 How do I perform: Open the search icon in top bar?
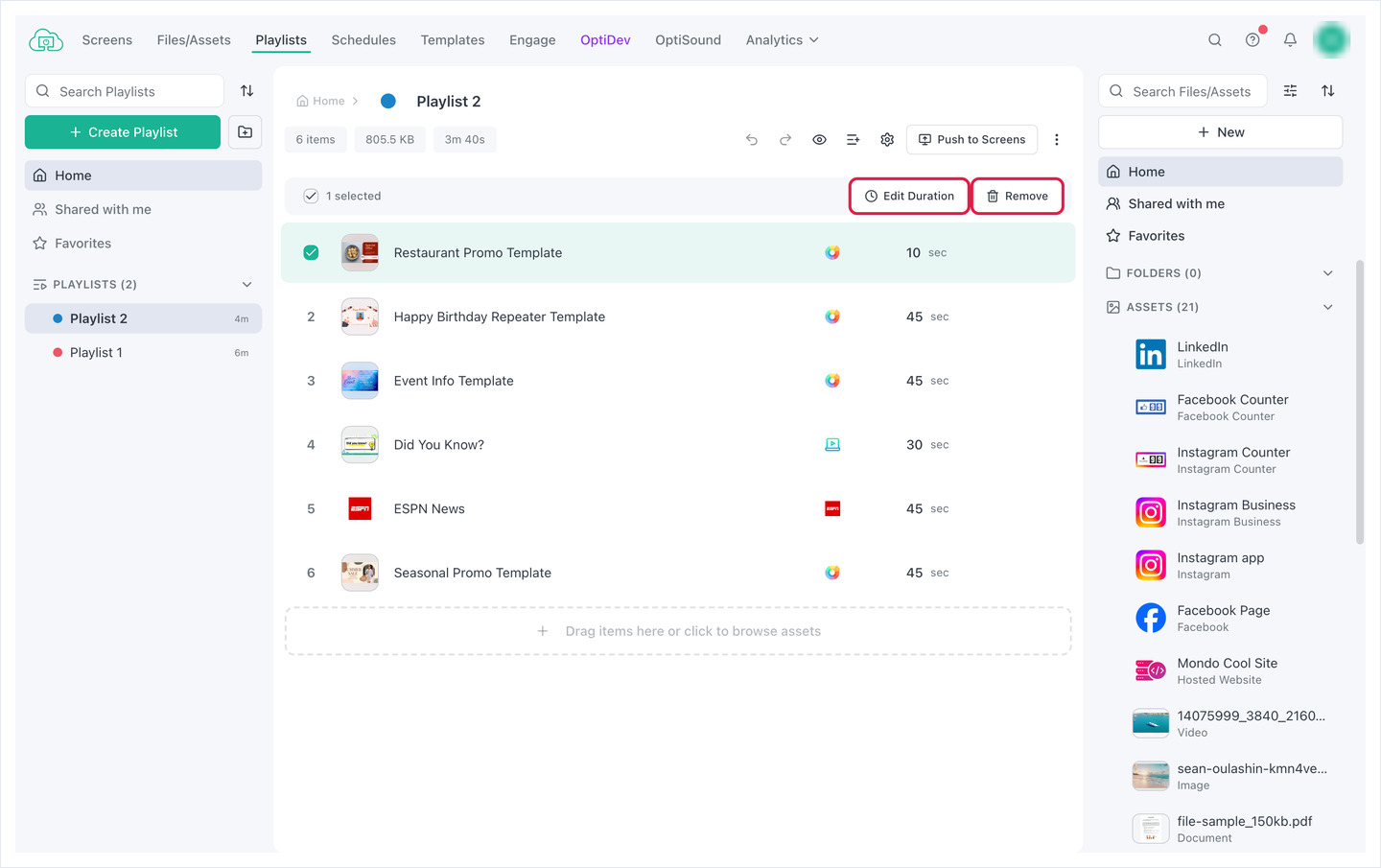click(x=1215, y=40)
